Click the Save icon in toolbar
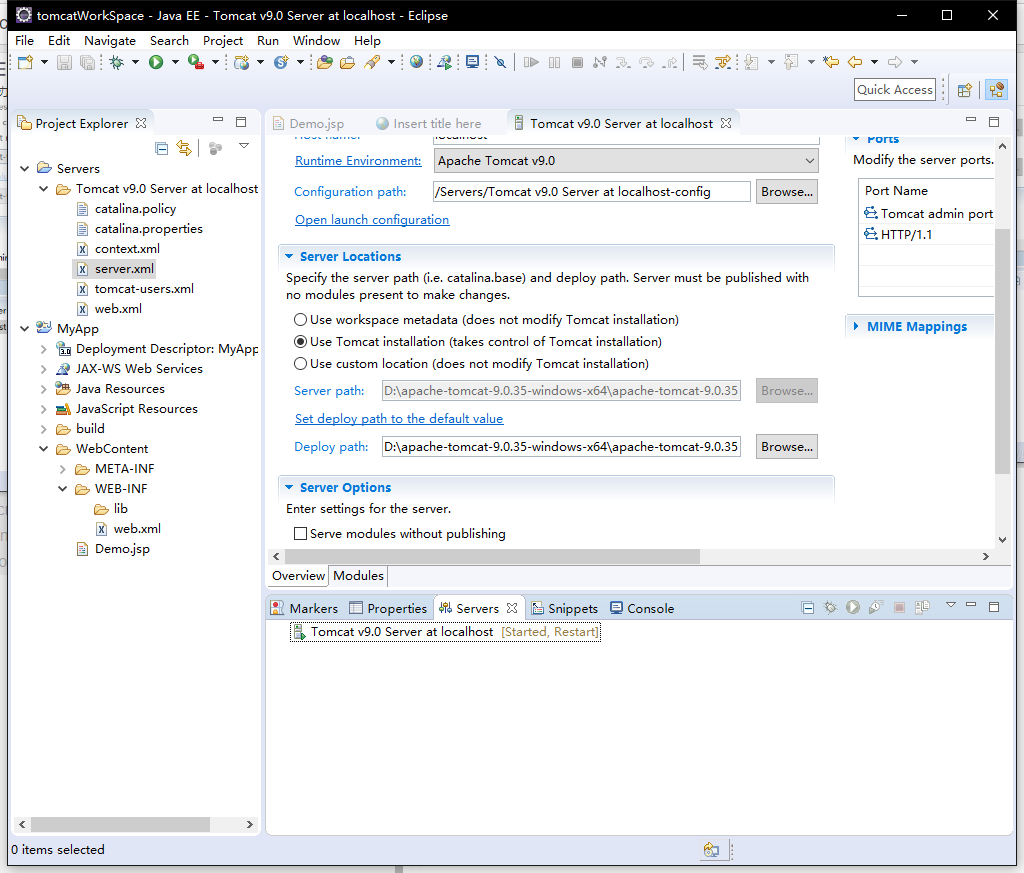 (64, 62)
